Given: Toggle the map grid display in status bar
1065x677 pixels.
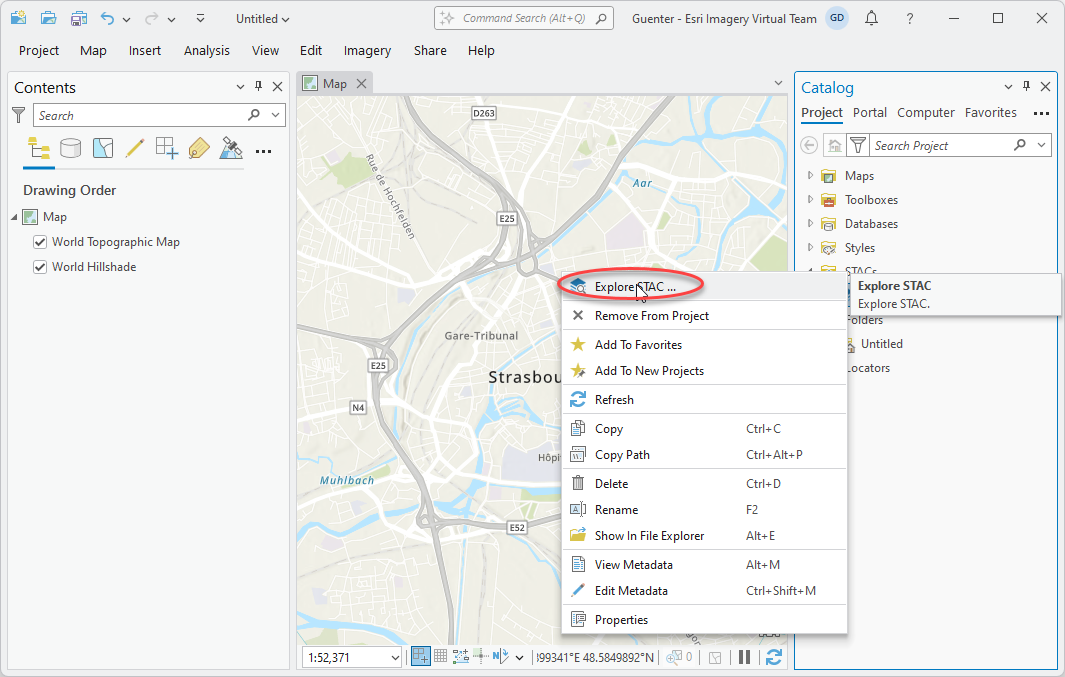Looking at the screenshot, I should click(440, 657).
